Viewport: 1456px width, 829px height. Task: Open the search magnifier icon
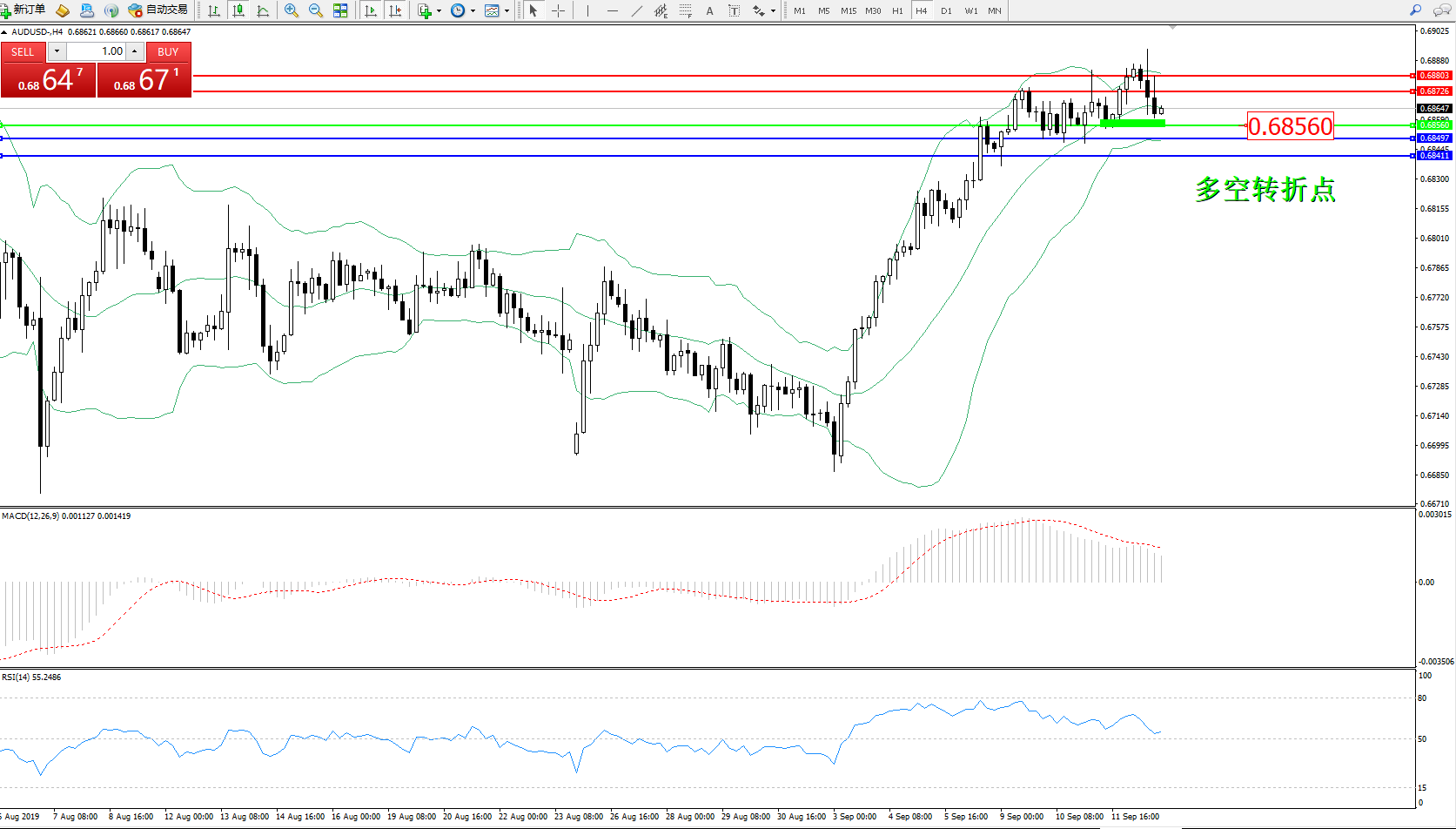tap(1416, 10)
